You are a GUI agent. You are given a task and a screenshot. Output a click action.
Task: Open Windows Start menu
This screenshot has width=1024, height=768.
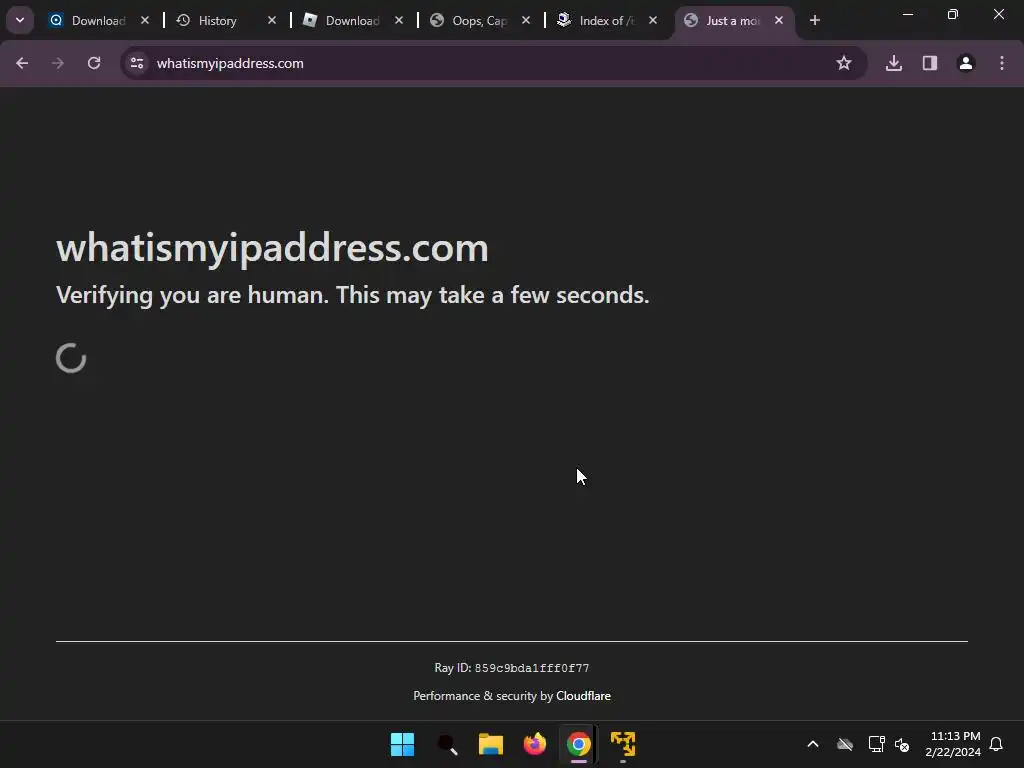[402, 744]
